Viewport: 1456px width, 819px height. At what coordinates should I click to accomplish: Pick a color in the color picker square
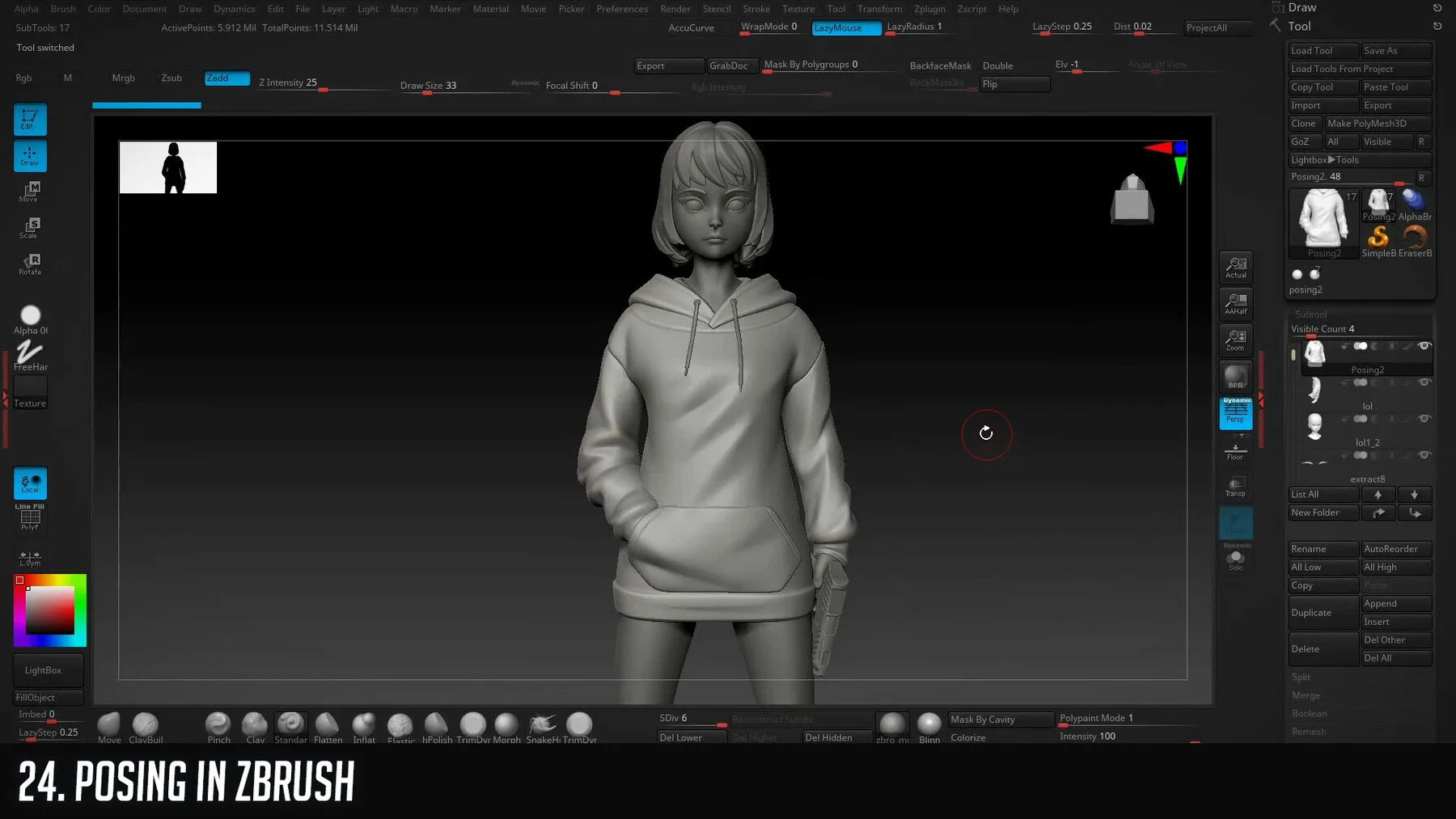click(x=50, y=610)
